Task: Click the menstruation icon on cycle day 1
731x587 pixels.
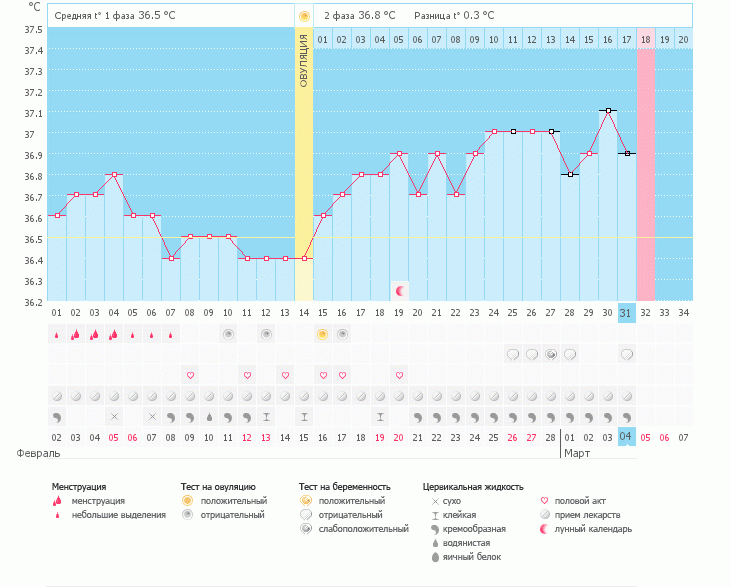Action: pyautogui.click(x=57, y=334)
